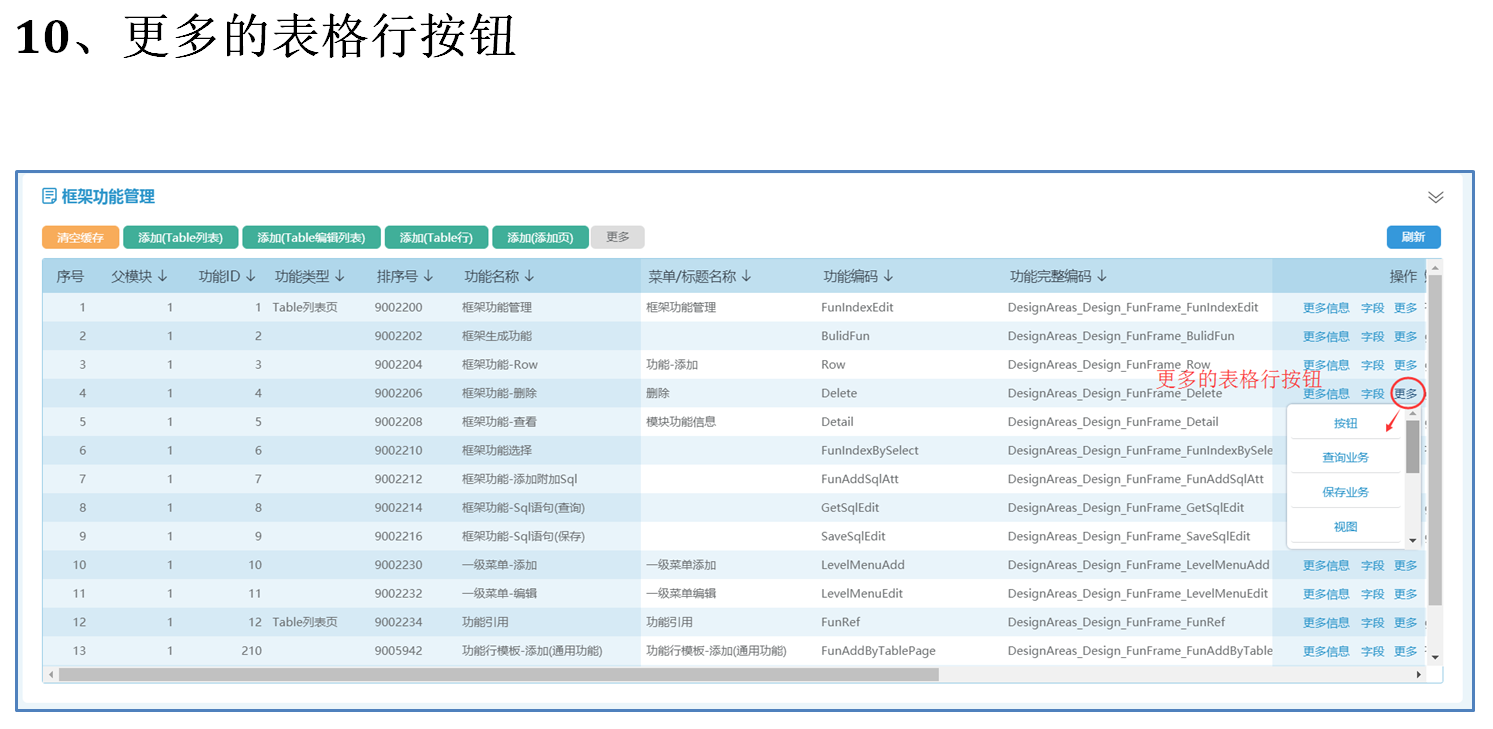1493x729 pixels.
Task: Expand 更多 for the 框架功能-删除 row
Action: tap(1406, 394)
